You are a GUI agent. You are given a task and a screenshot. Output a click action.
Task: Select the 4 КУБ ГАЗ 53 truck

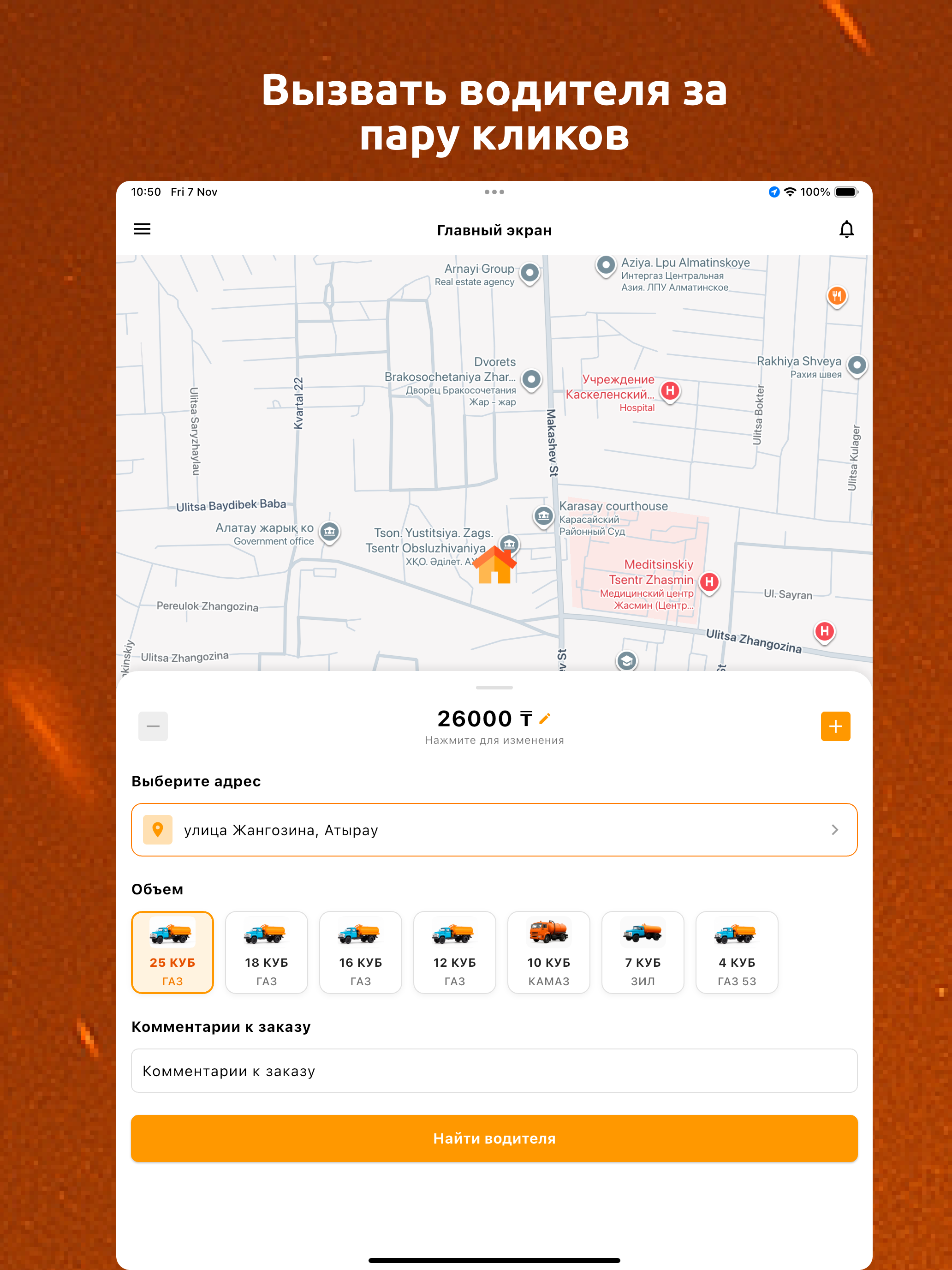point(738,952)
